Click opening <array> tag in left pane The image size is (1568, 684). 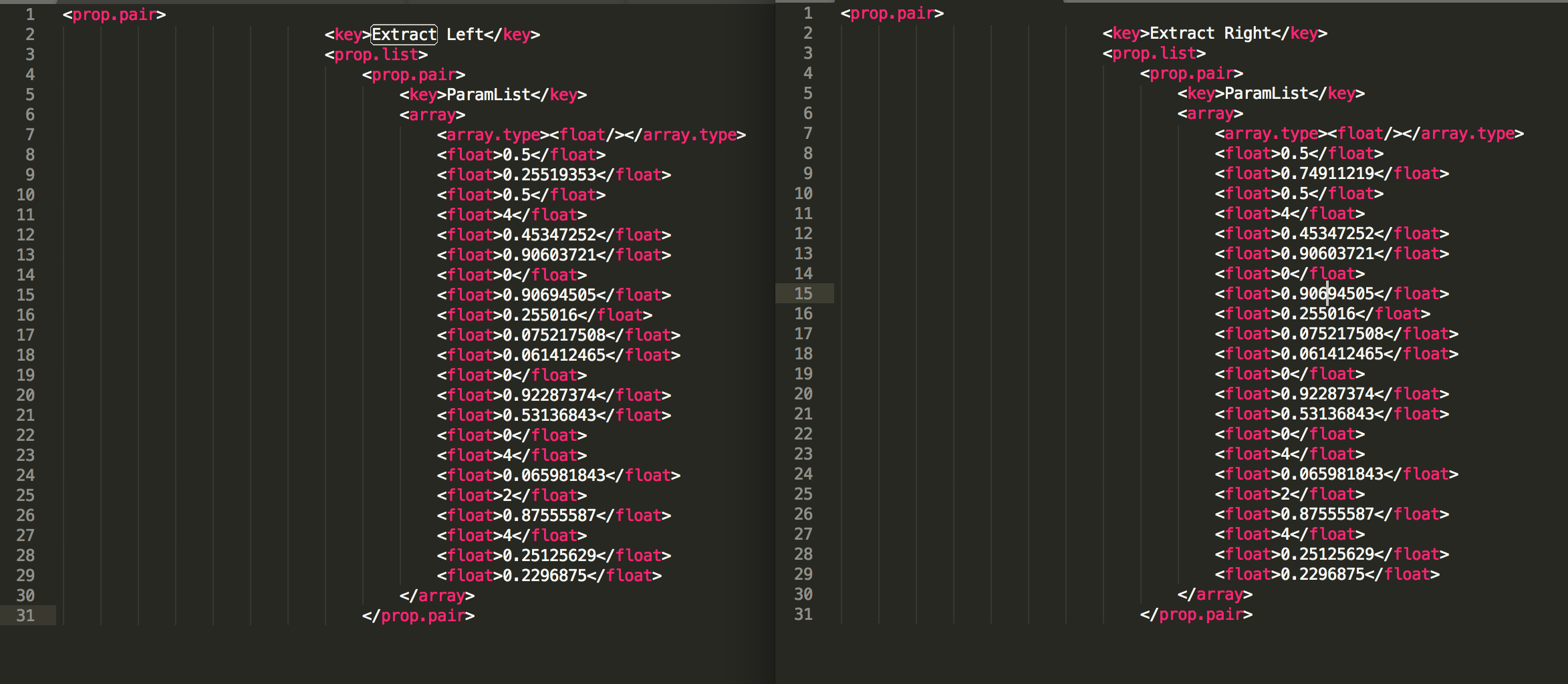pyautogui.click(x=432, y=114)
